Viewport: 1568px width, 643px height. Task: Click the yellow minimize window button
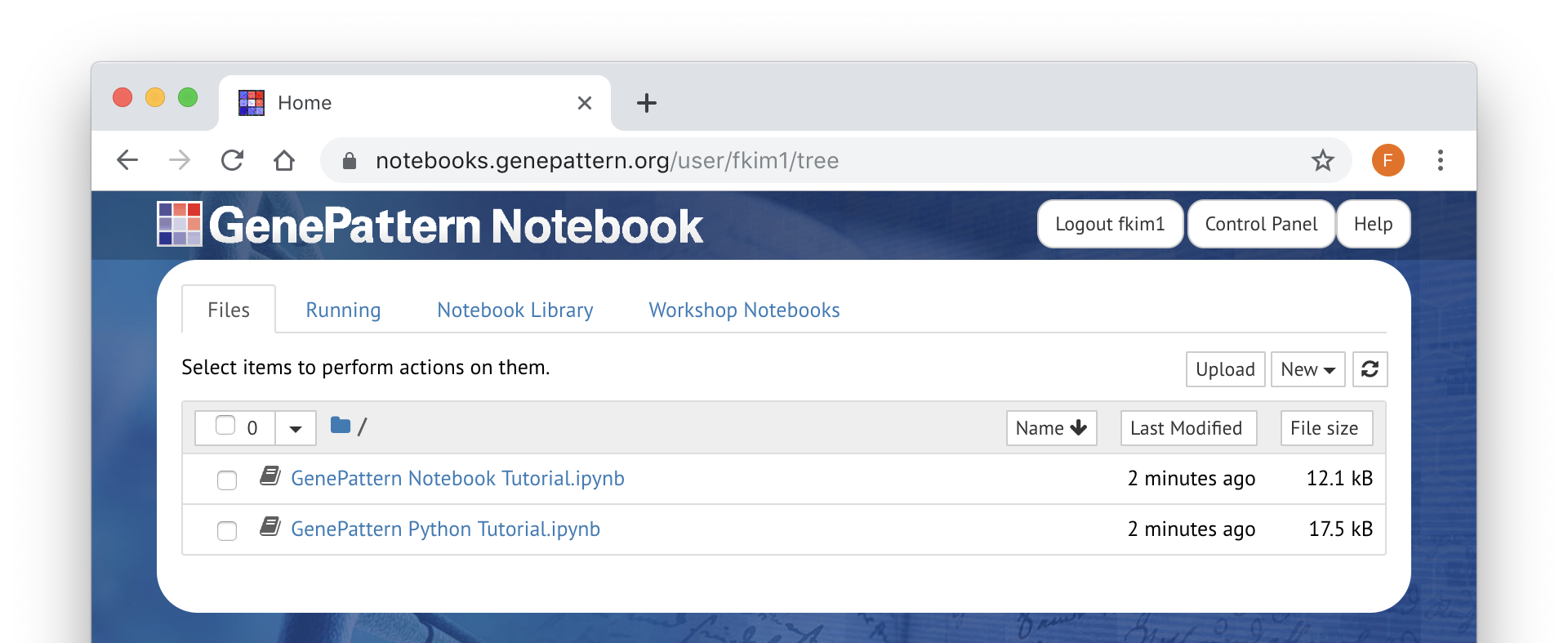pos(155,97)
